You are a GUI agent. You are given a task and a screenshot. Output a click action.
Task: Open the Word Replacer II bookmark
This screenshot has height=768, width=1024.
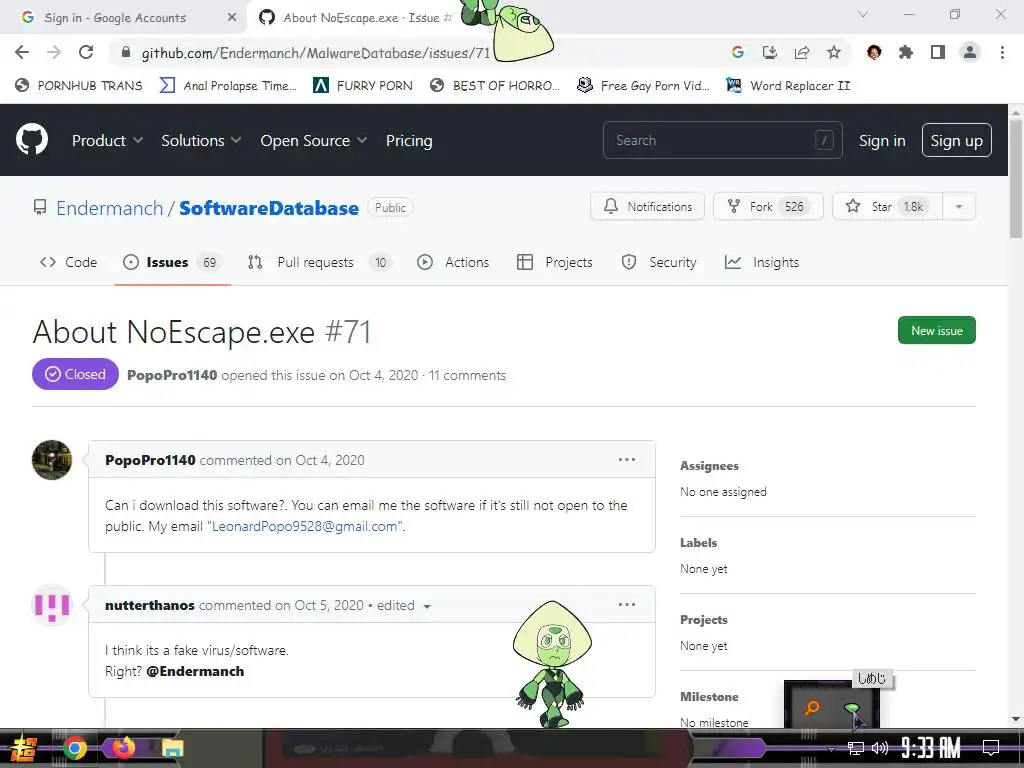[788, 86]
